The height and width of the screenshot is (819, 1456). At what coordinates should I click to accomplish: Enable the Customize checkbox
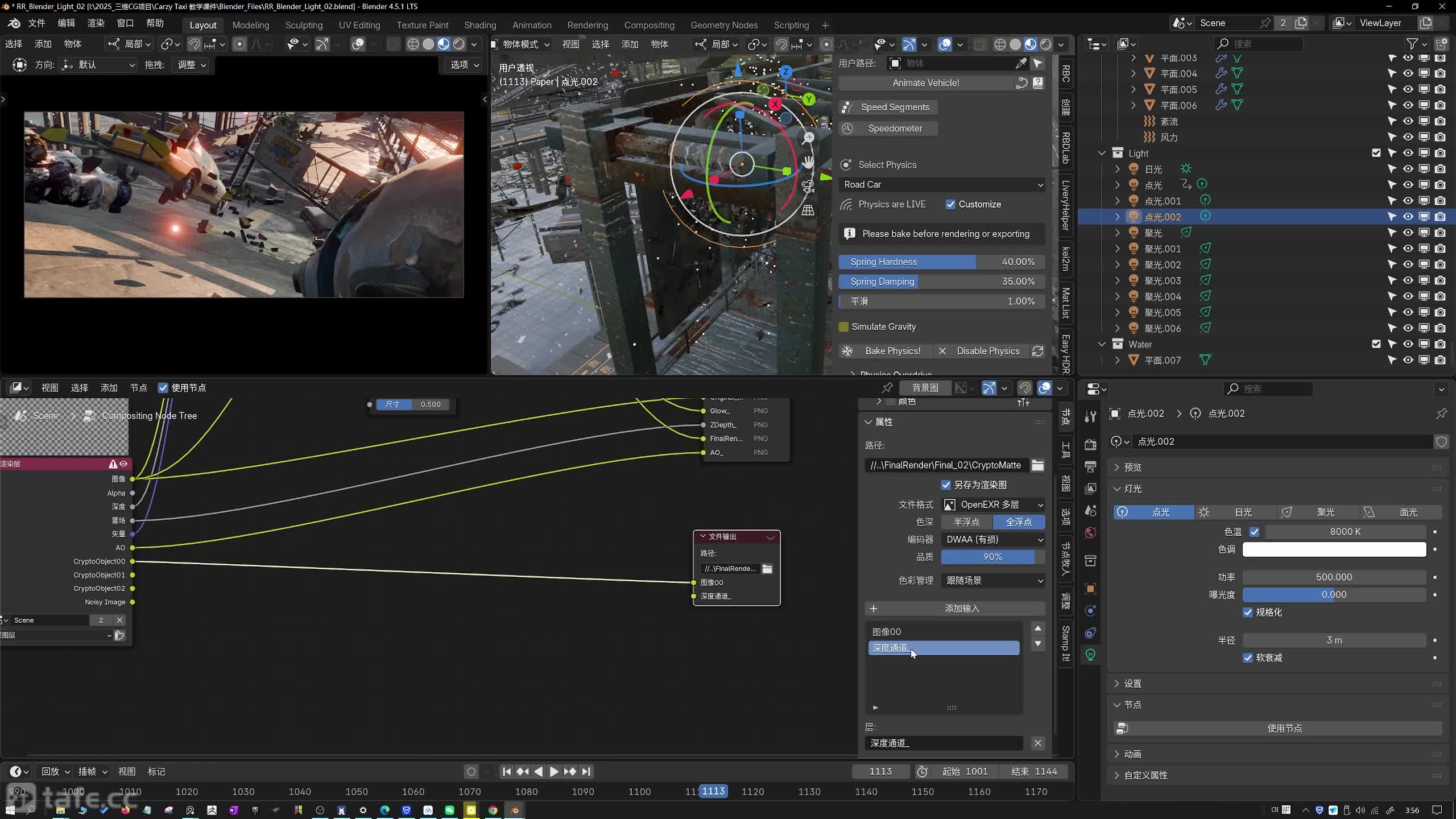coord(950,204)
